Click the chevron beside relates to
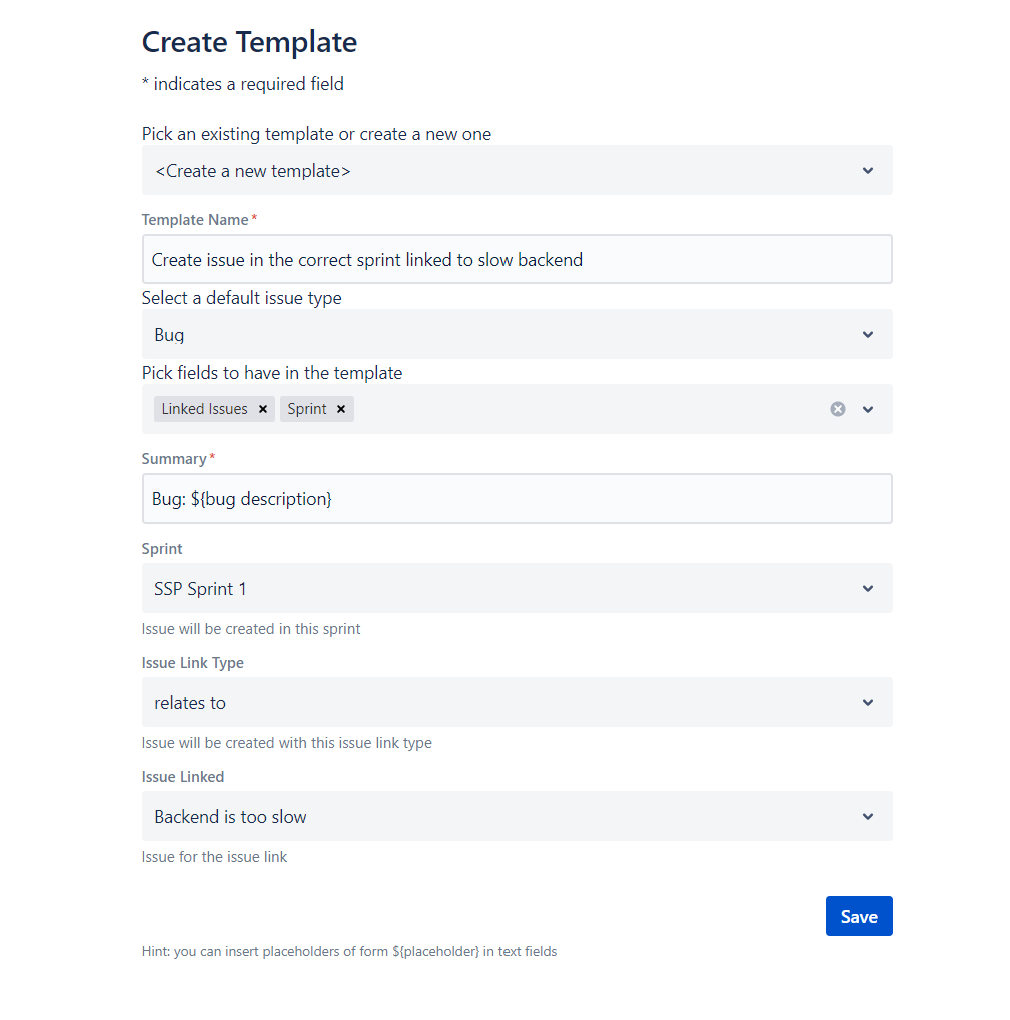1010x1020 pixels. coord(868,703)
